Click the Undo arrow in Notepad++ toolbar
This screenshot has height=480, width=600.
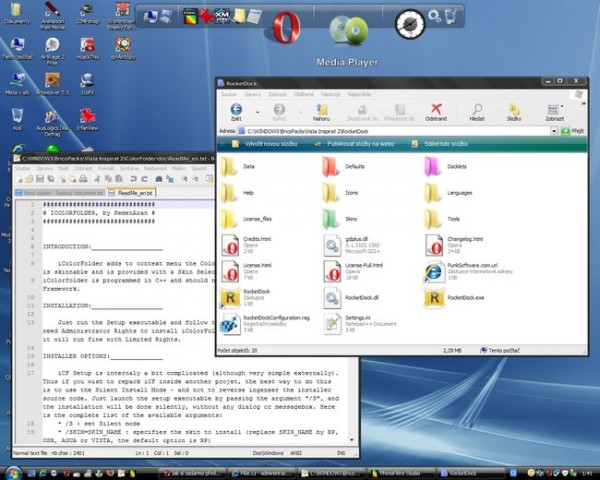tap(133, 179)
